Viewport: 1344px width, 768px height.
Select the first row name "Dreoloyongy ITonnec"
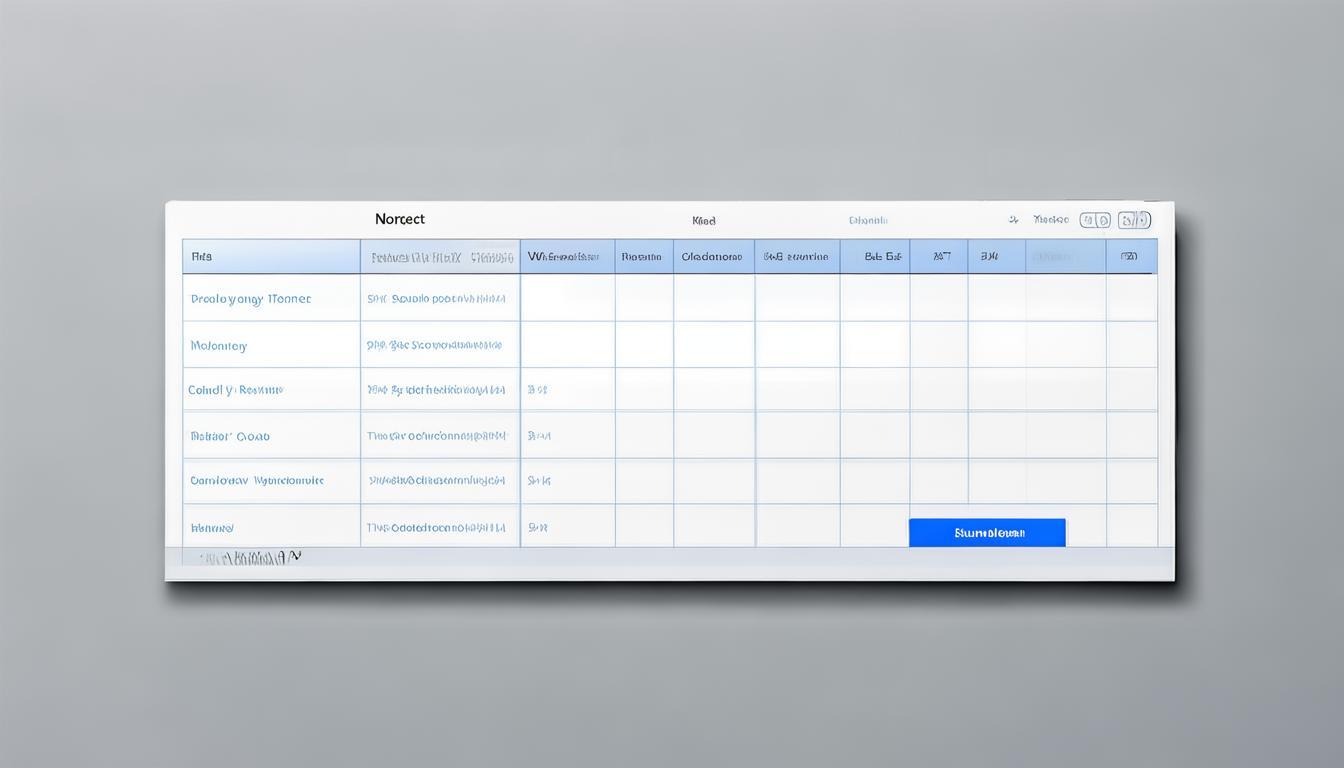point(250,299)
